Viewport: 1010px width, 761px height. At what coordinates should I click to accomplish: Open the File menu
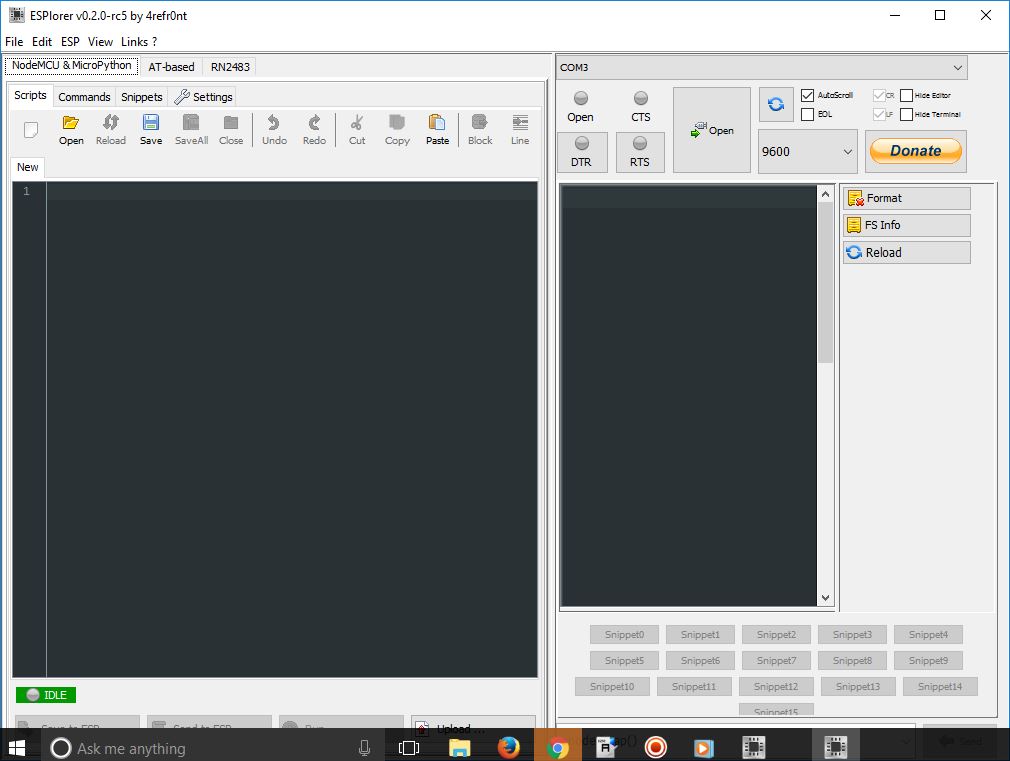click(x=14, y=42)
